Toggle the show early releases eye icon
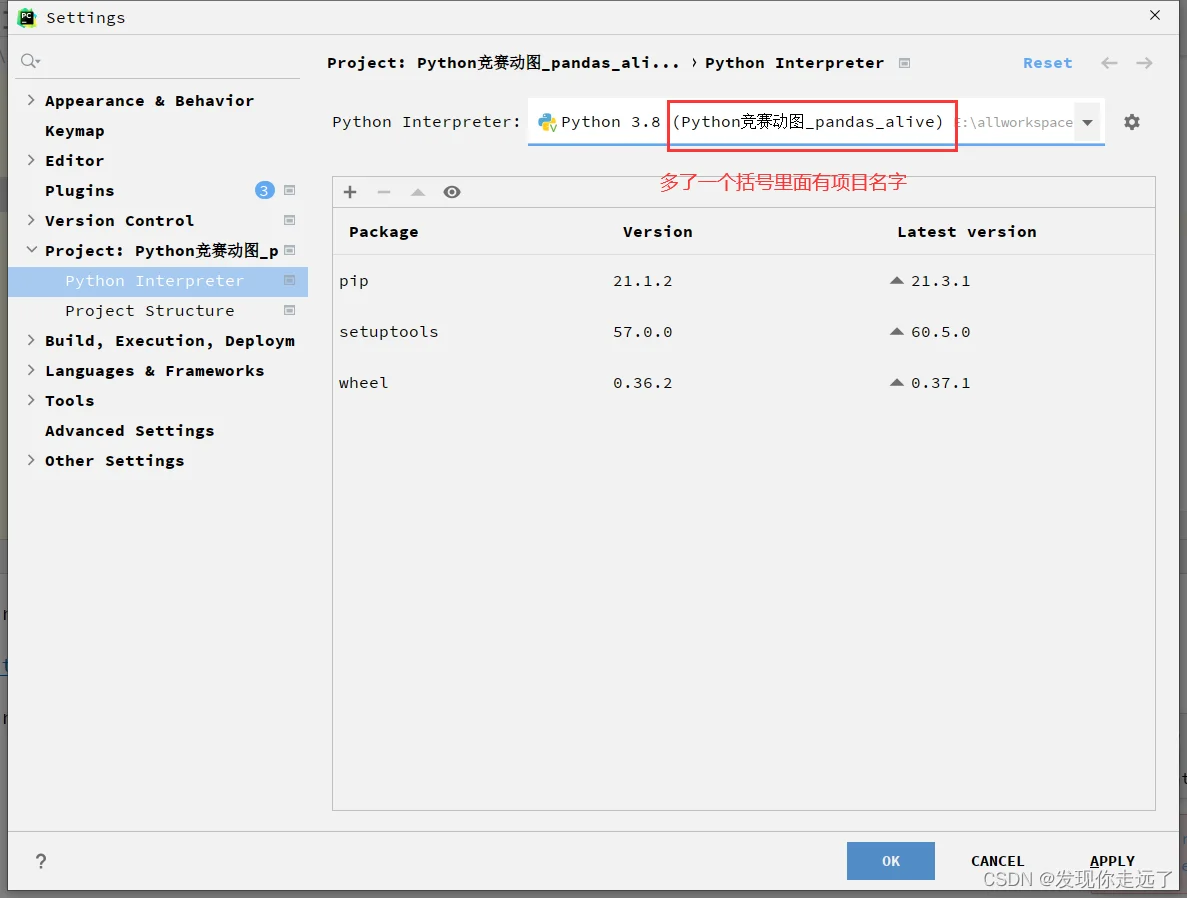Image resolution: width=1187 pixels, height=898 pixels. [452, 192]
